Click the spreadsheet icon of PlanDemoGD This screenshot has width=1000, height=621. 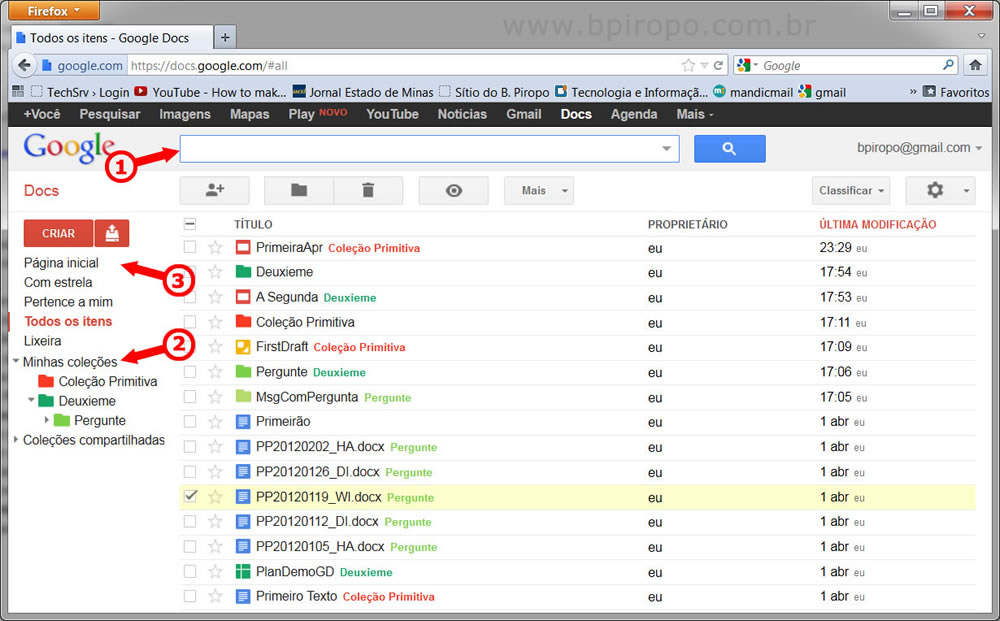(243, 571)
